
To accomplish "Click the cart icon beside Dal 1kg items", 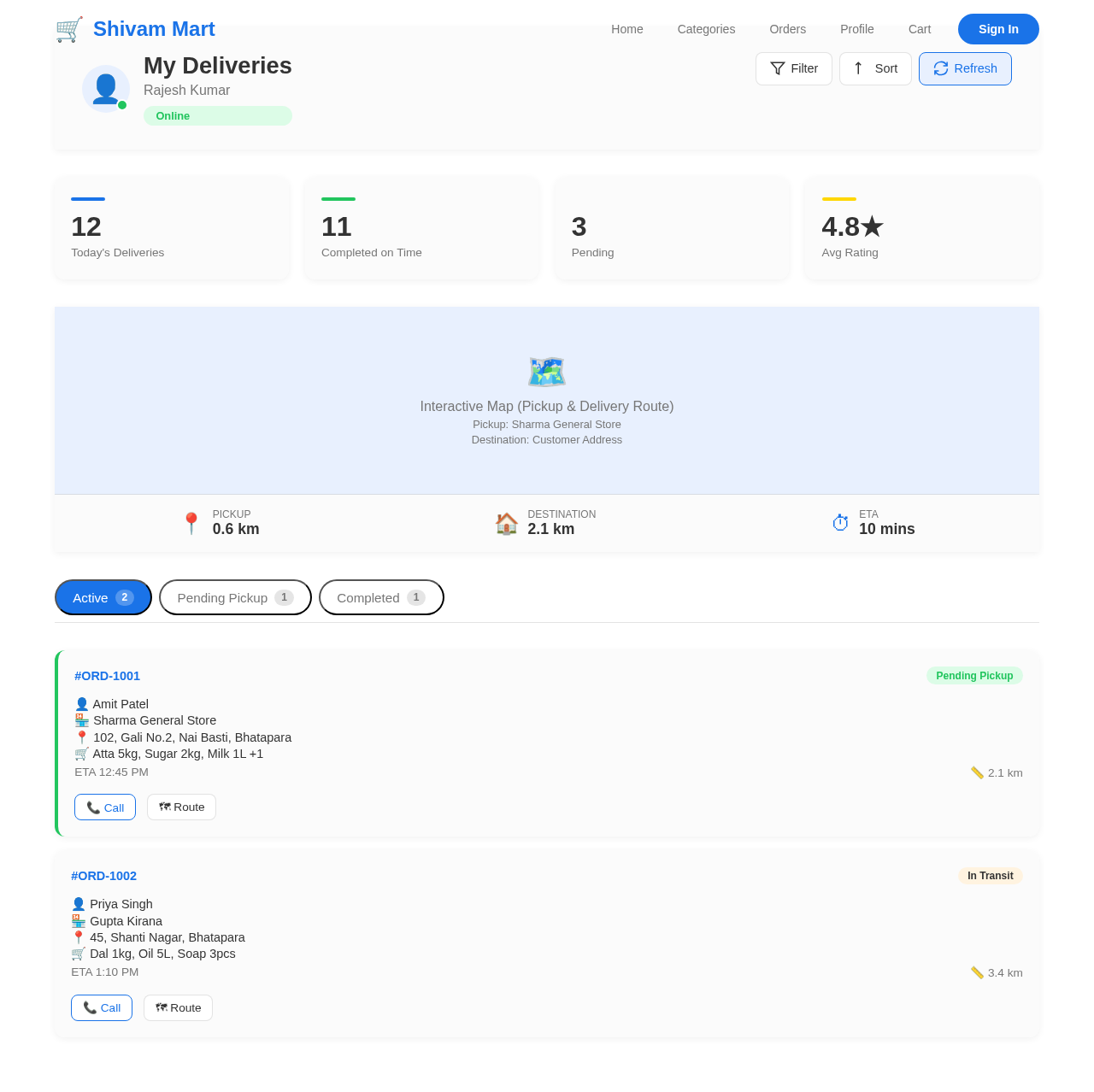I will click(x=79, y=954).
